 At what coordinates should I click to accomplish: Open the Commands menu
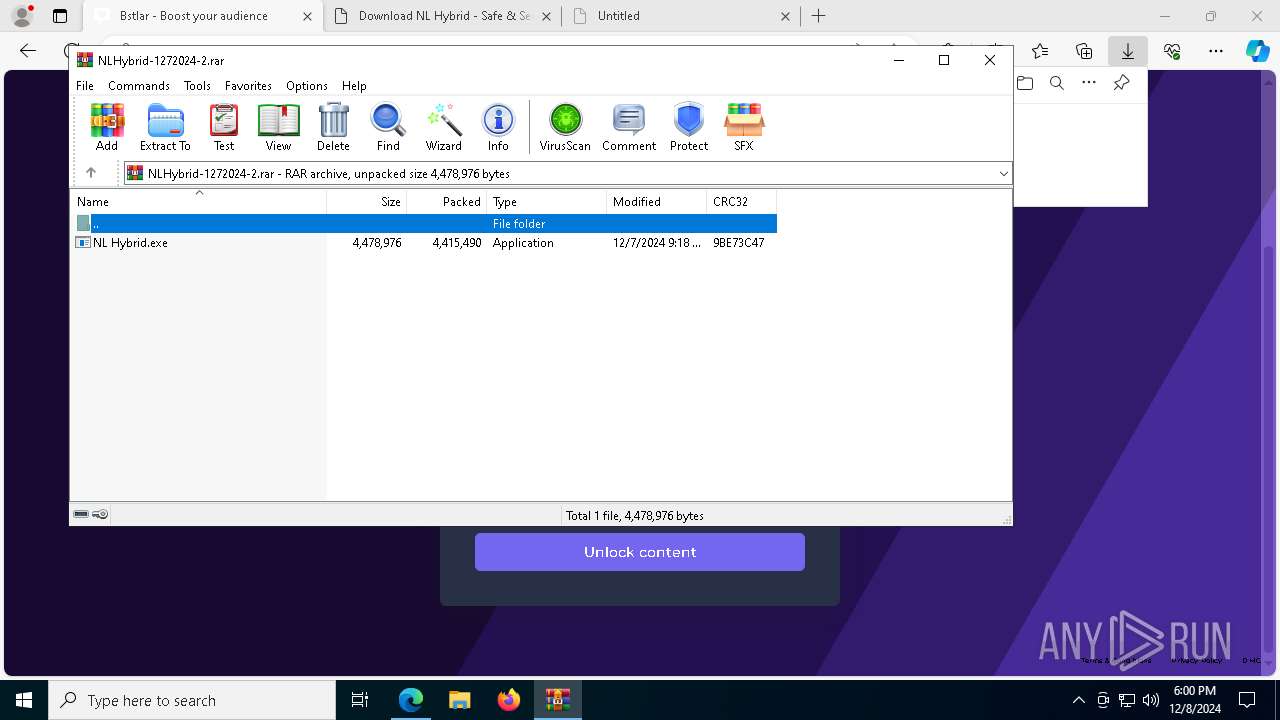coord(139,86)
